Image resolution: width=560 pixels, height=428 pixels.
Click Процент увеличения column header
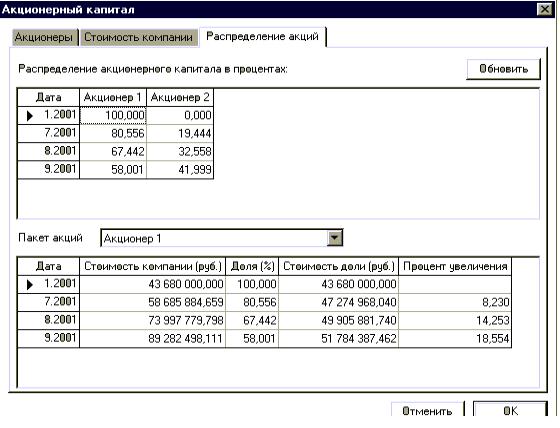(455, 267)
